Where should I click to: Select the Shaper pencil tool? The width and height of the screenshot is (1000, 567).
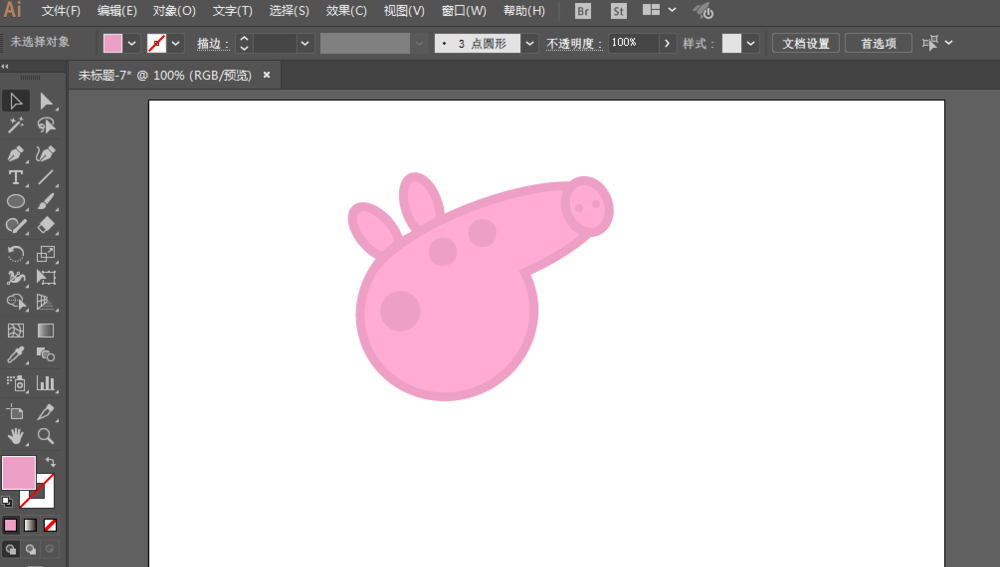pos(16,226)
